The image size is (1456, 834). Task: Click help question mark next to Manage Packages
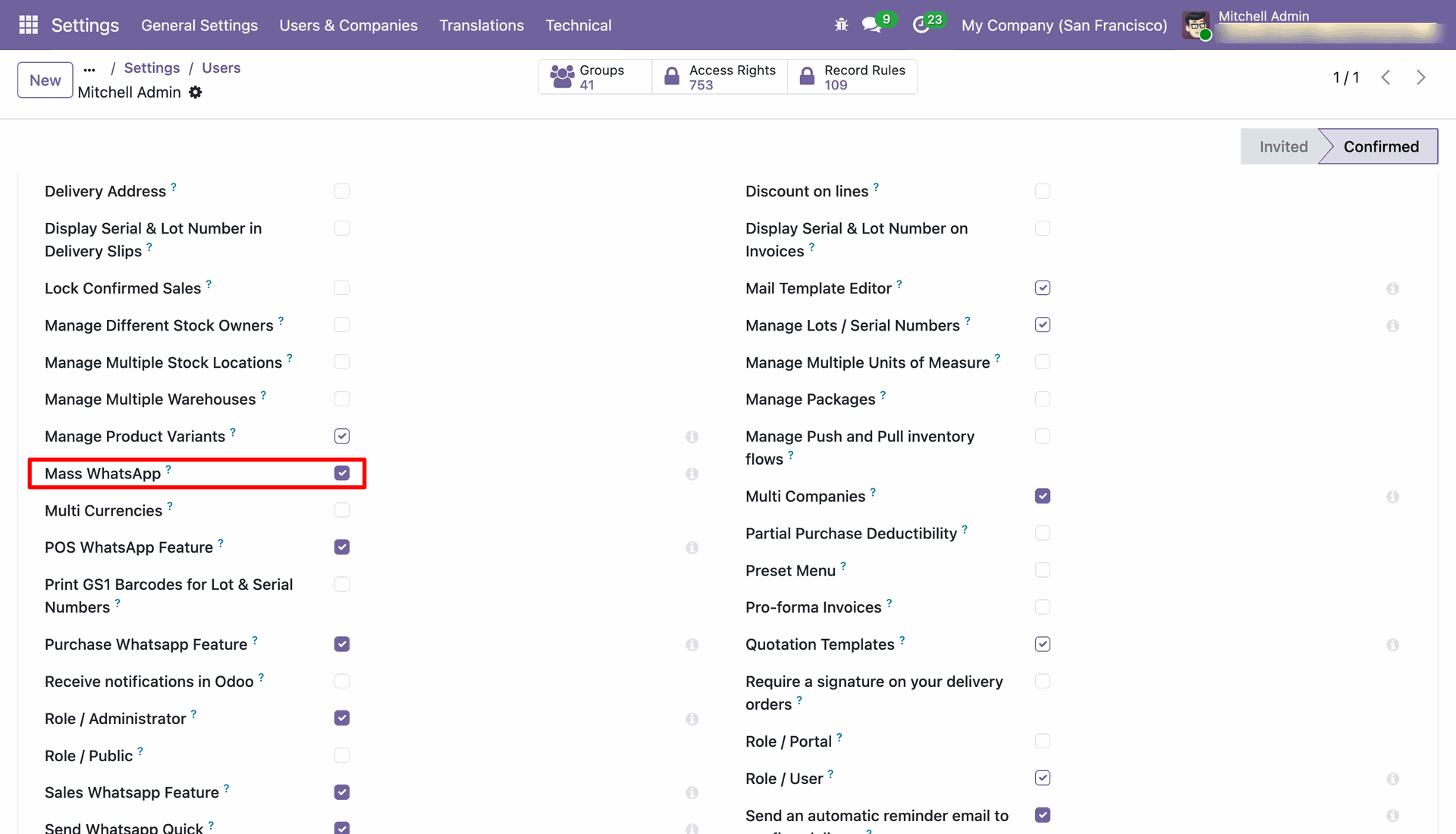tap(883, 394)
